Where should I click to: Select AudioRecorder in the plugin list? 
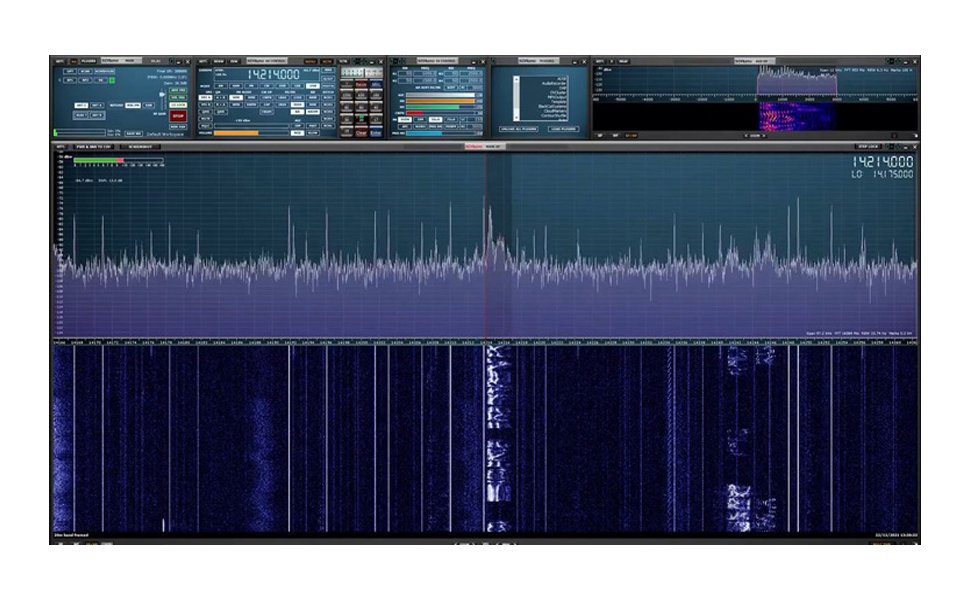(553, 83)
